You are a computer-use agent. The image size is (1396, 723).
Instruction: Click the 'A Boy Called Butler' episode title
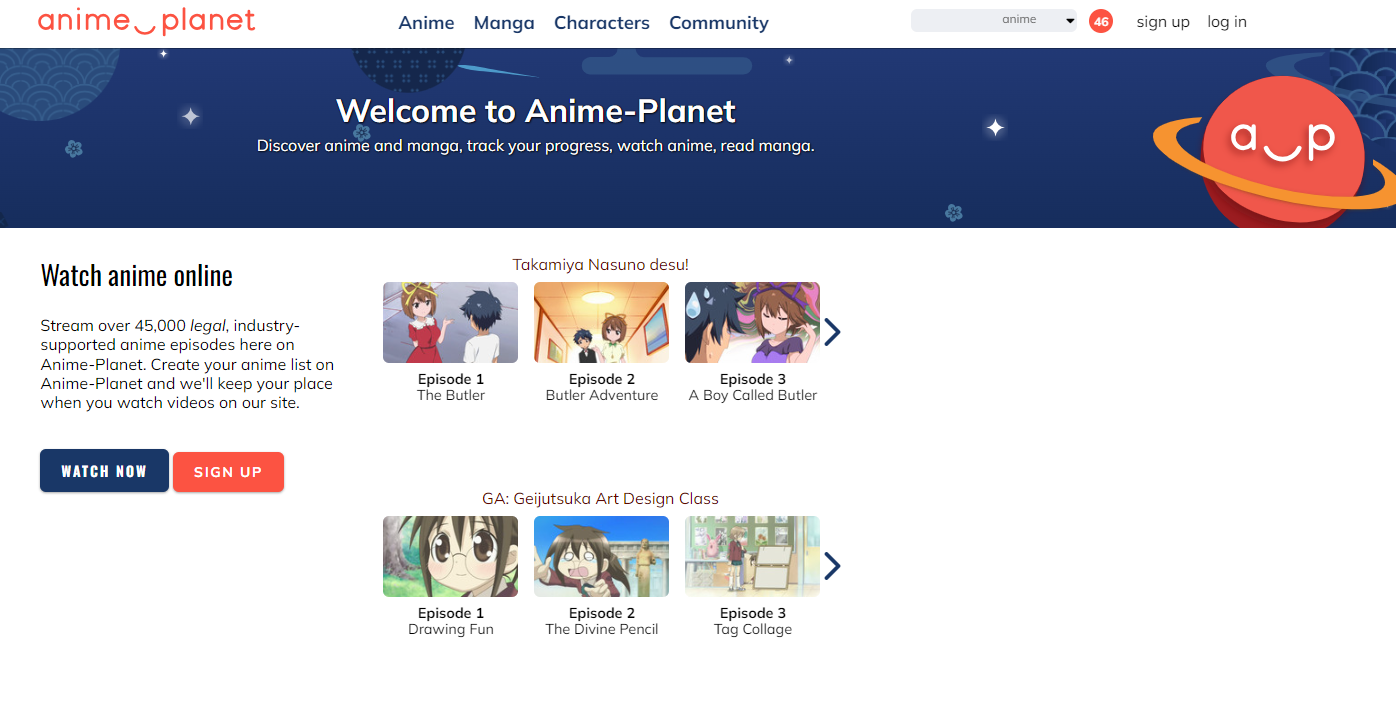point(753,395)
